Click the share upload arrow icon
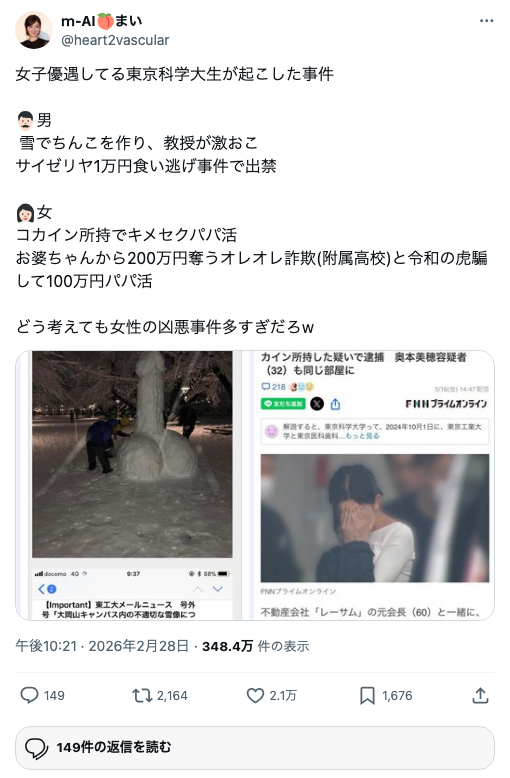 (x=480, y=696)
